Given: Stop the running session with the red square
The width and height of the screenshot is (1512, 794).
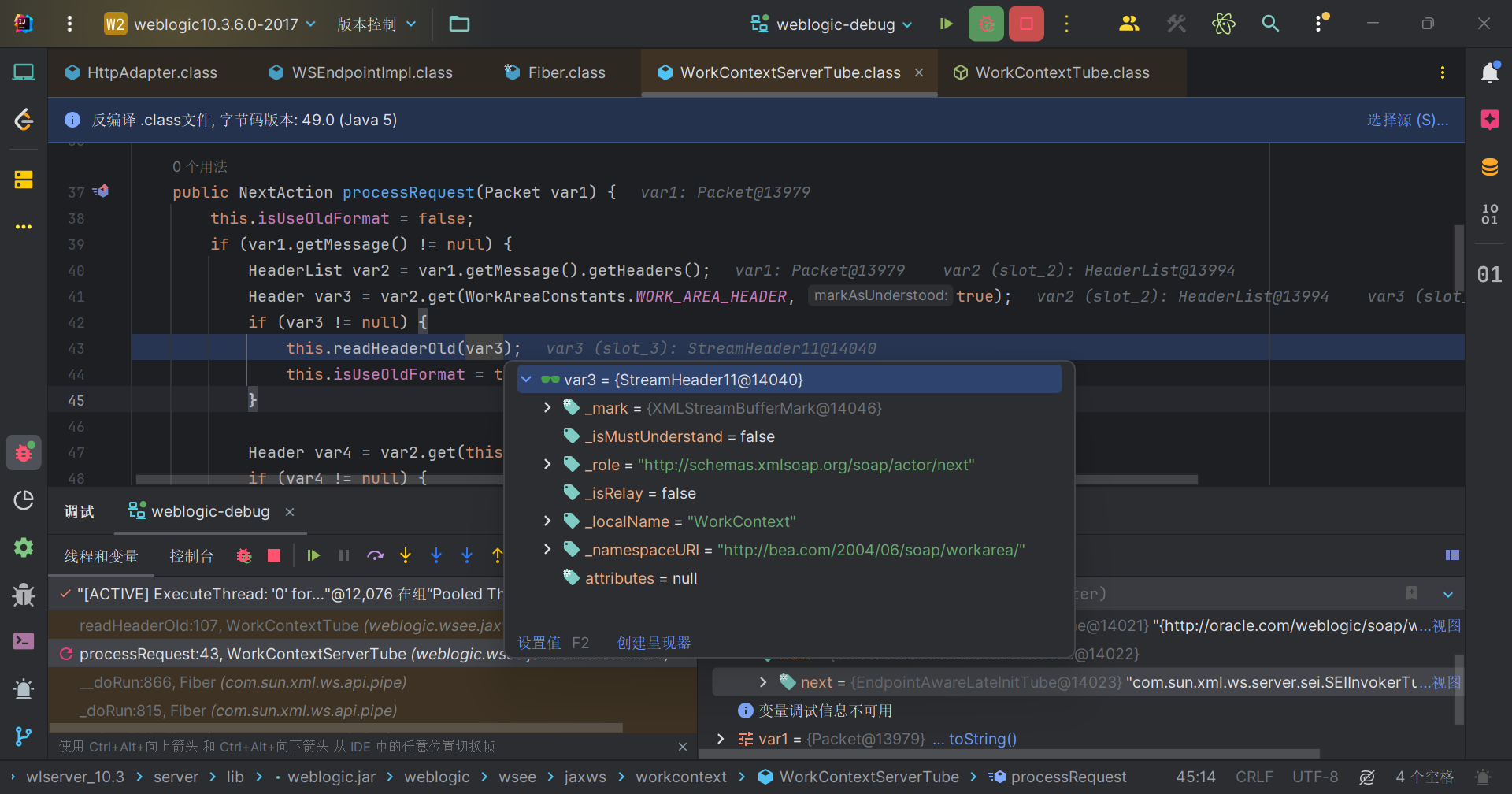Looking at the screenshot, I should coord(1026,24).
